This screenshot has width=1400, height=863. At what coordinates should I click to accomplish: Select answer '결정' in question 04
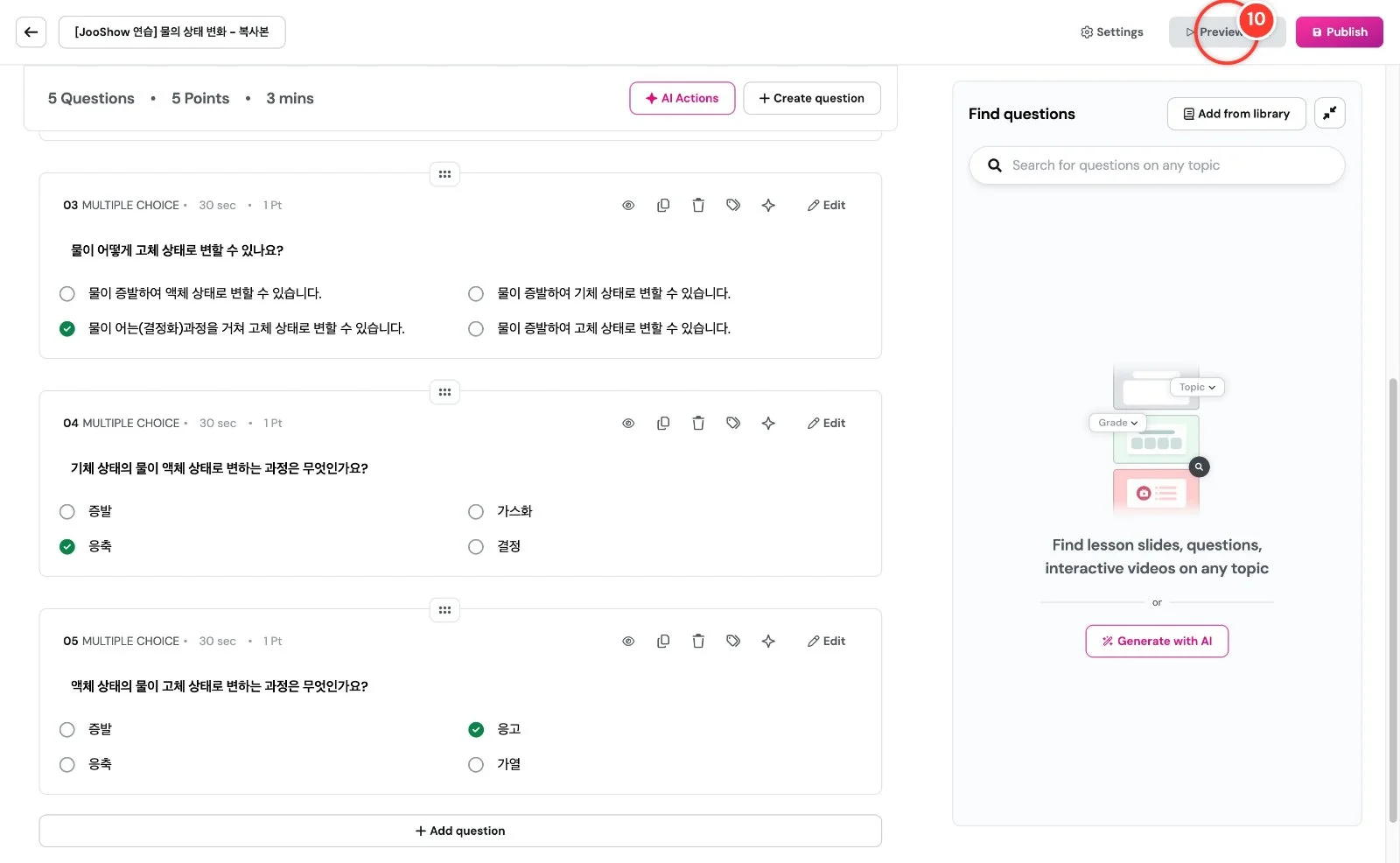(476, 547)
